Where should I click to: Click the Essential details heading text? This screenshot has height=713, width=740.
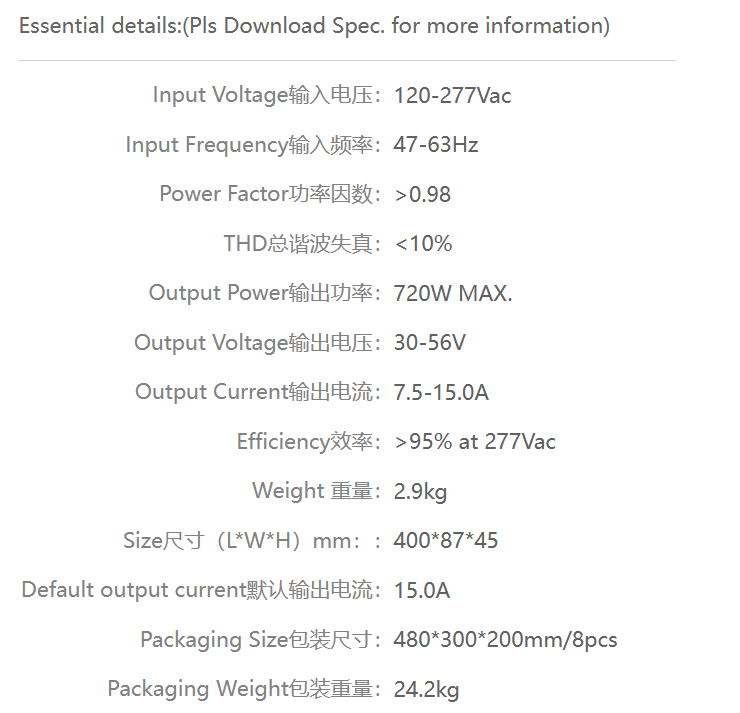[314, 26]
